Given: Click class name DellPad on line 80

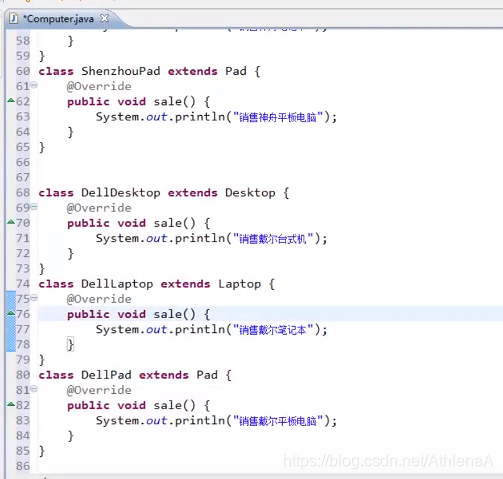Looking at the screenshot, I should [x=106, y=375].
